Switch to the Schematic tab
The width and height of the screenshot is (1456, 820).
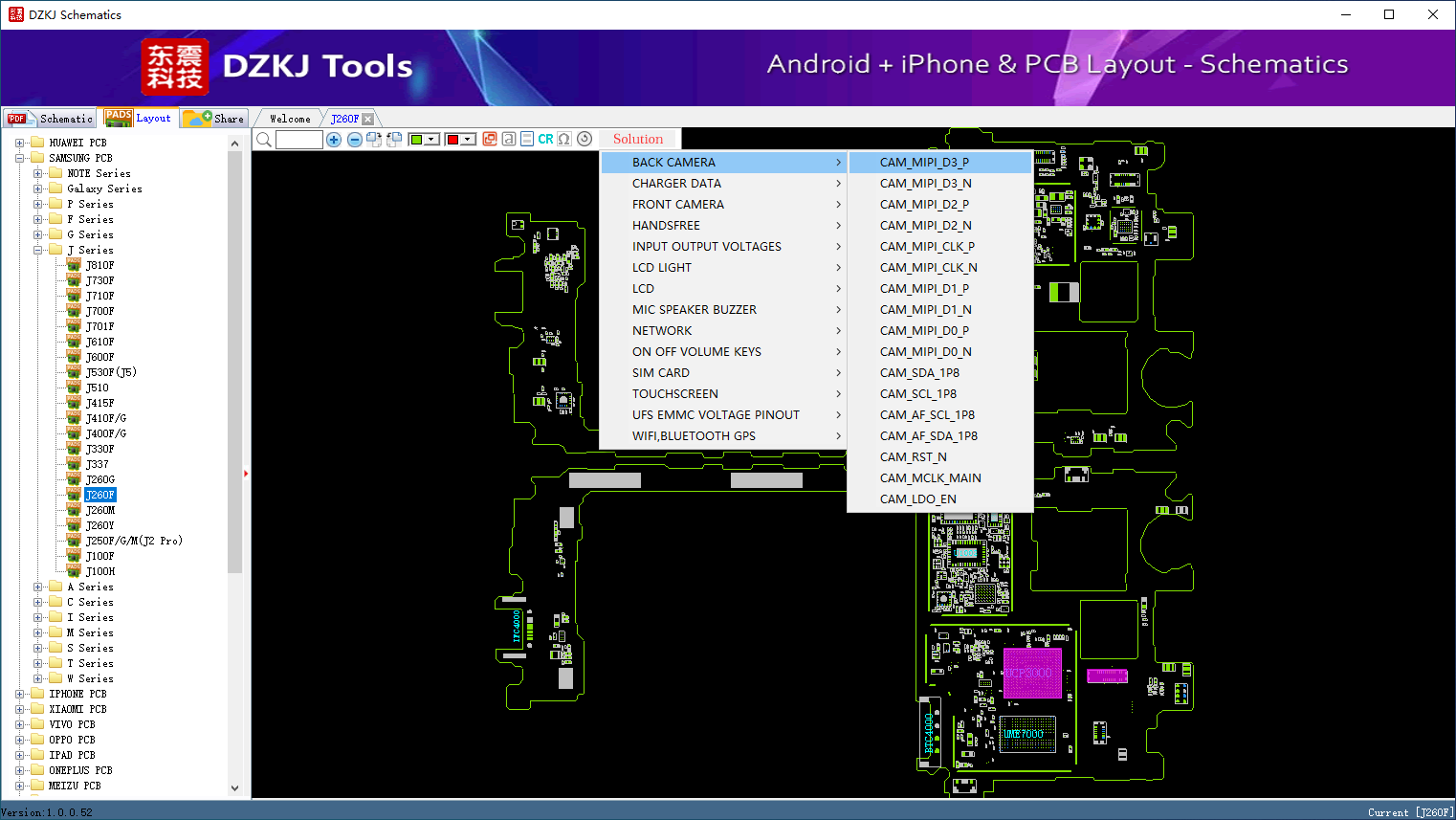50,119
